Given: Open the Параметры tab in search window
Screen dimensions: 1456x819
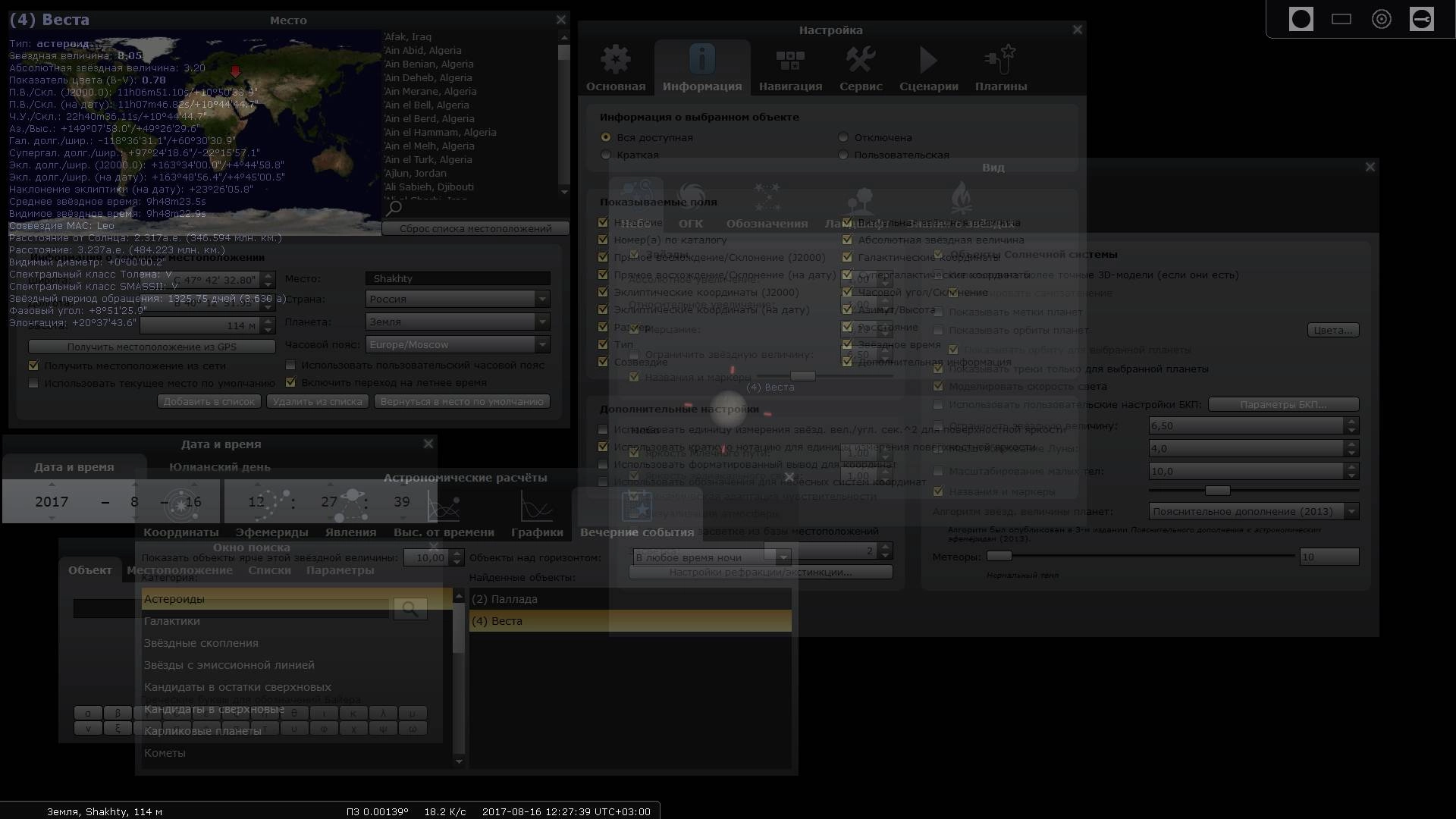Looking at the screenshot, I should point(340,570).
